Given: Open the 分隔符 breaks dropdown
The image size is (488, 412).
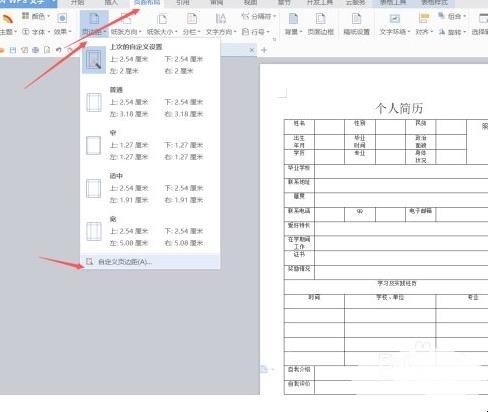Looking at the screenshot, I should coord(259,16).
